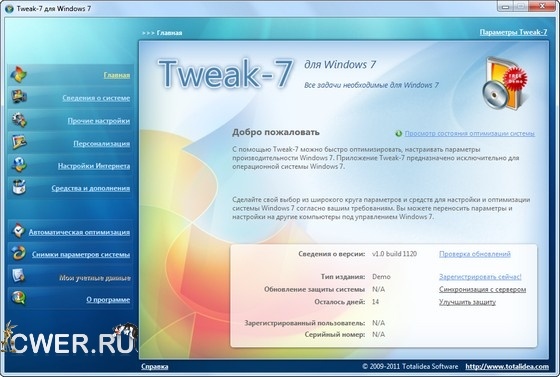The image size is (560, 377).
Task: Click version value v1.0 build 1120
Action: (x=394, y=254)
